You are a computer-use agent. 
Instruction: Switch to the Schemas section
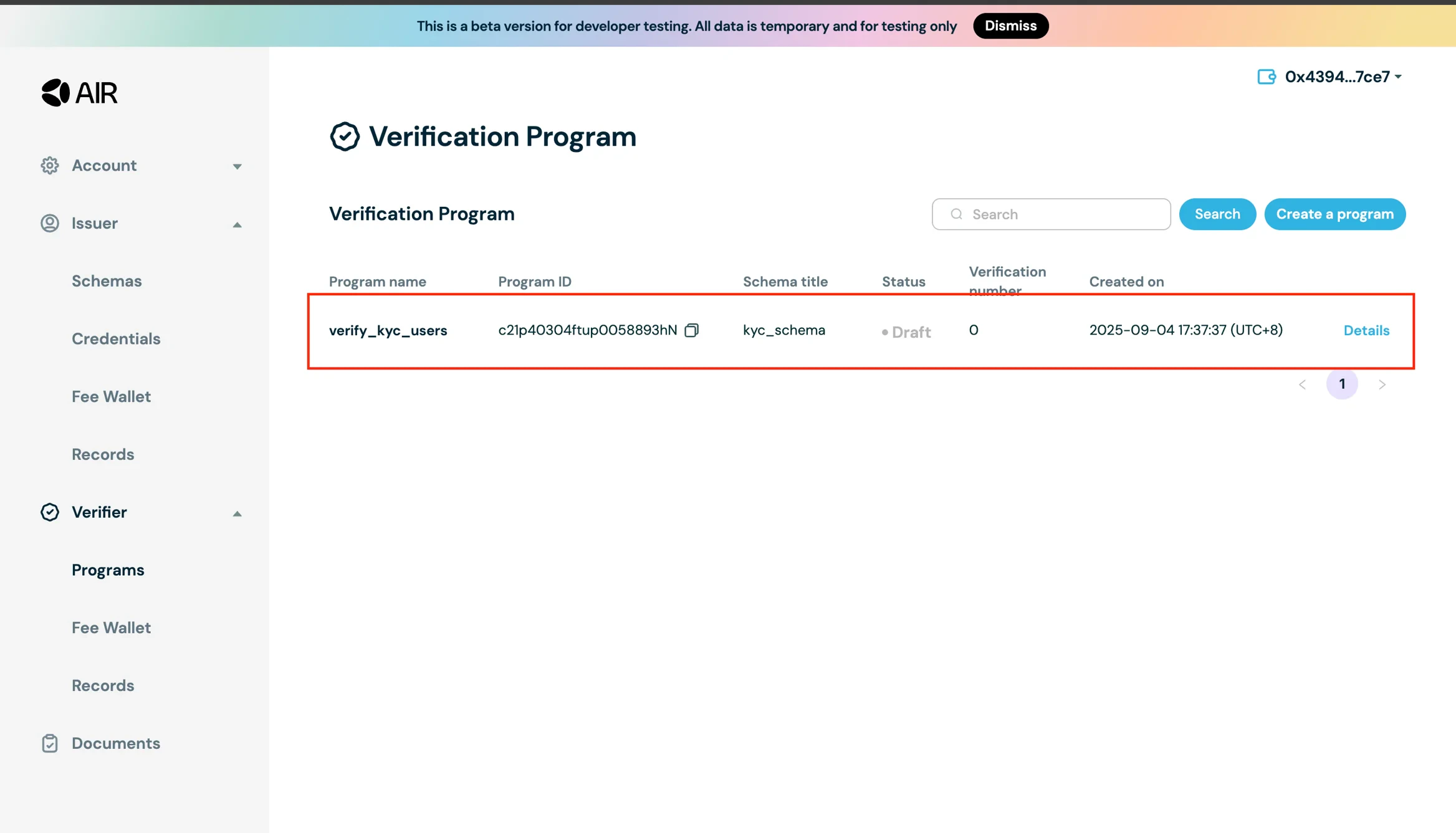pyautogui.click(x=107, y=280)
